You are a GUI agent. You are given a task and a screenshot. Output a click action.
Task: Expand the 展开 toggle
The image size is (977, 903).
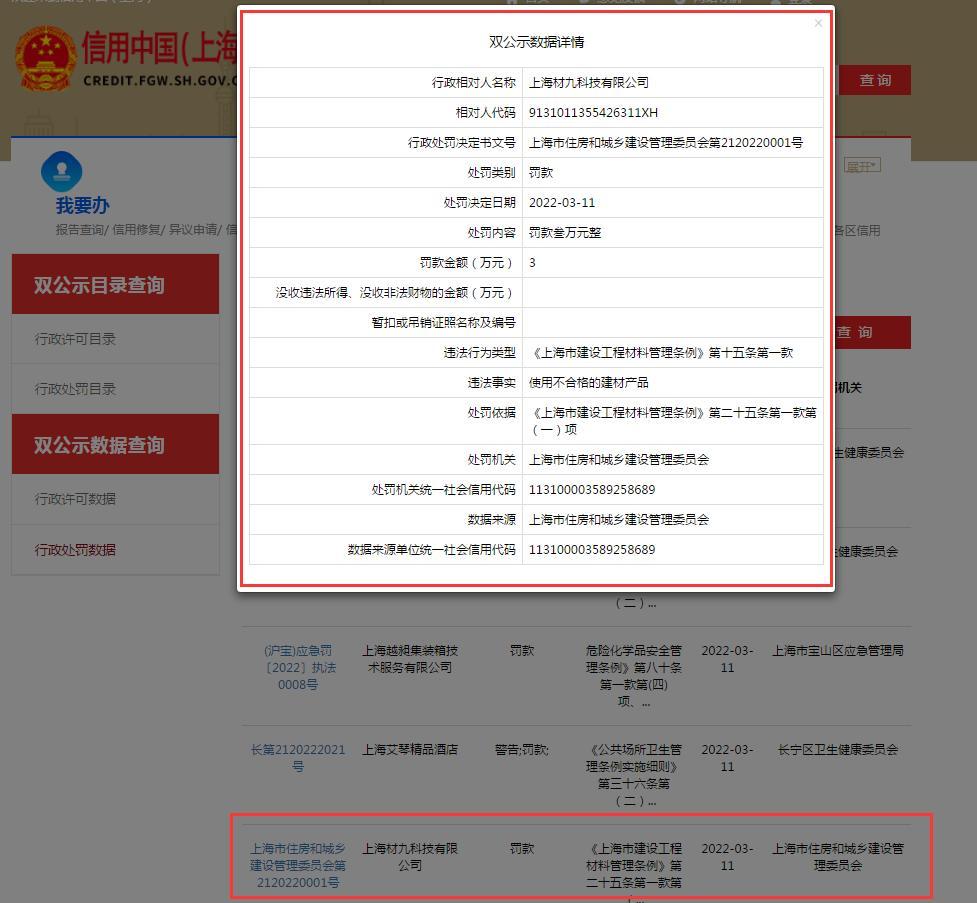click(862, 166)
